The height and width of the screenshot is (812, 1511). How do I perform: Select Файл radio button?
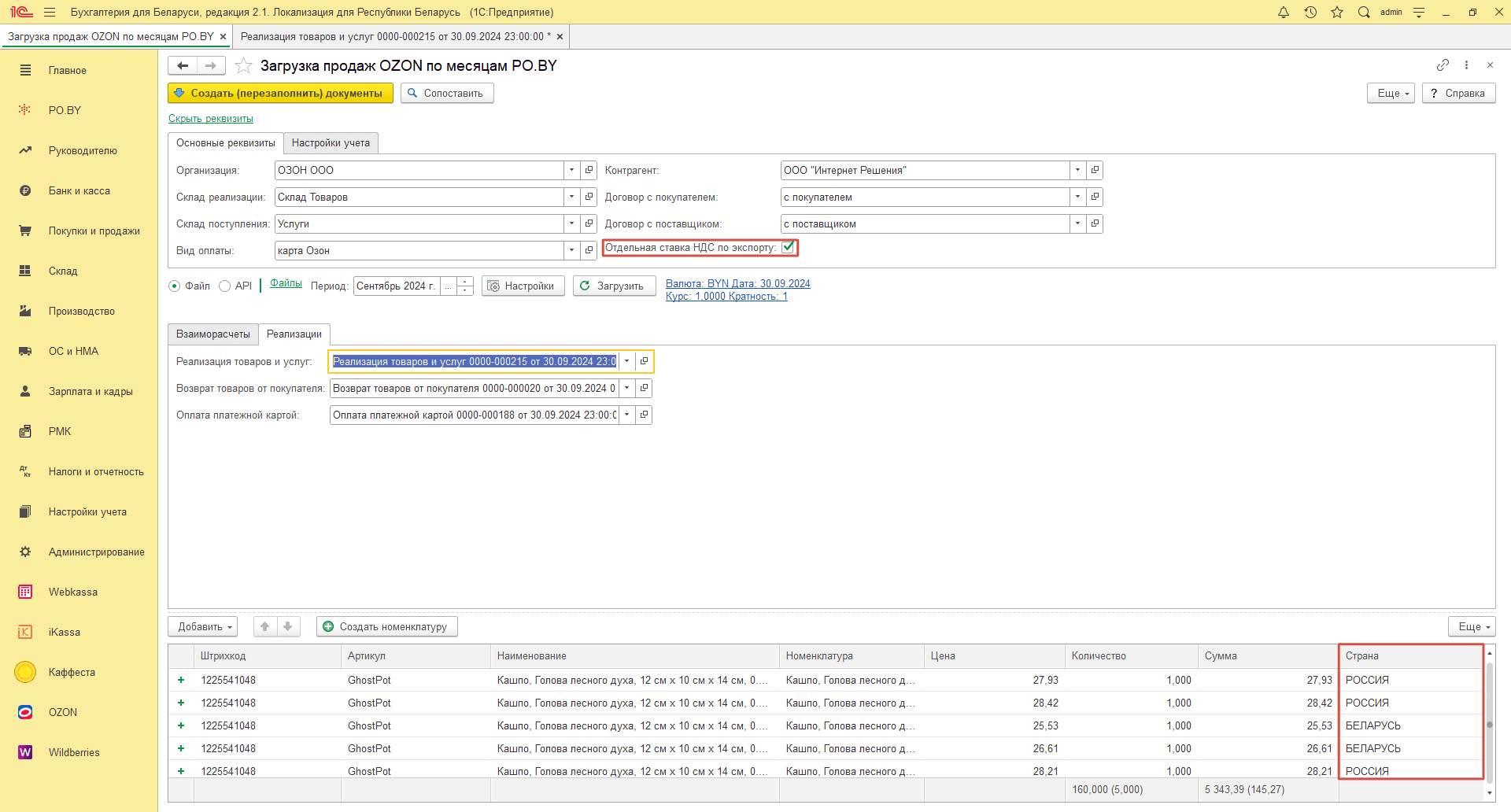pyautogui.click(x=175, y=286)
